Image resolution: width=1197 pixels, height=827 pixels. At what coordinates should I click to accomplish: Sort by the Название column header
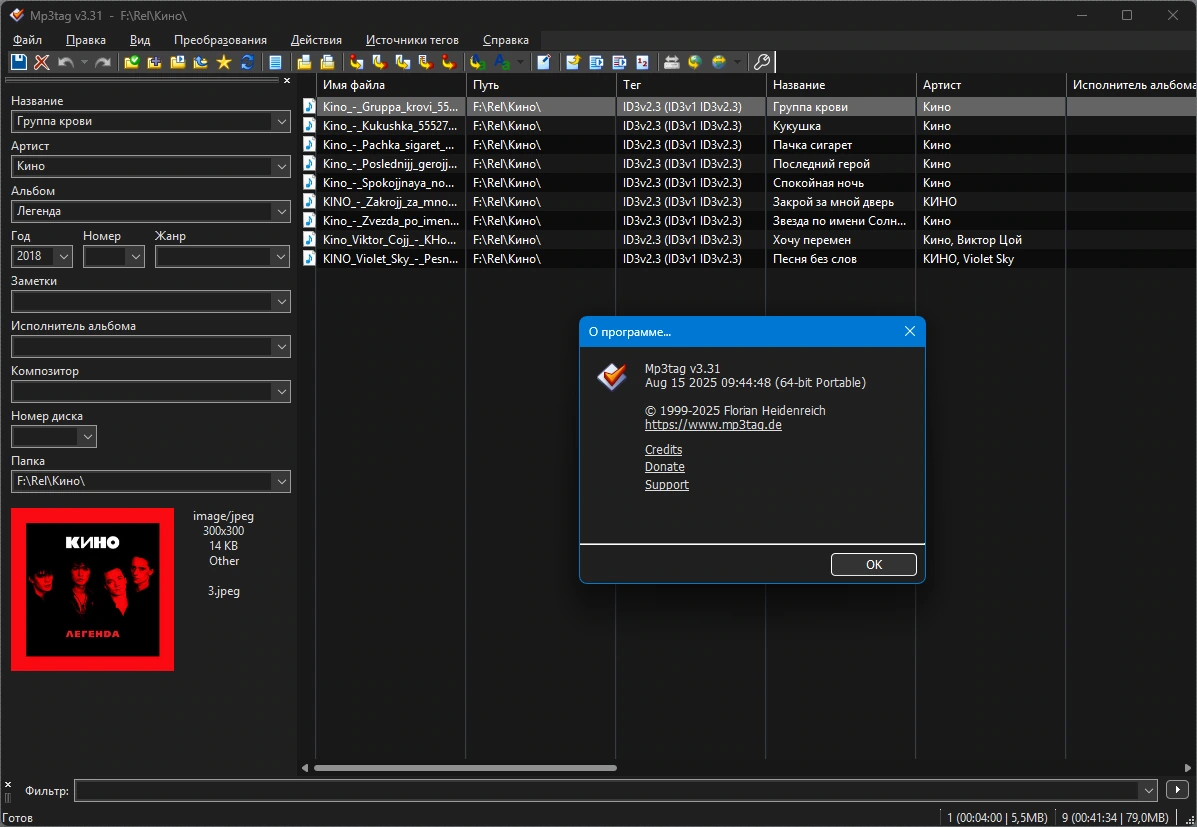coord(840,85)
